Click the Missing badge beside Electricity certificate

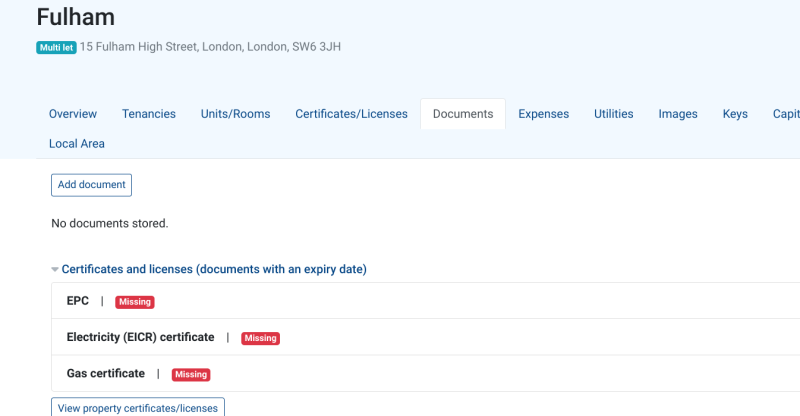pyautogui.click(x=260, y=338)
